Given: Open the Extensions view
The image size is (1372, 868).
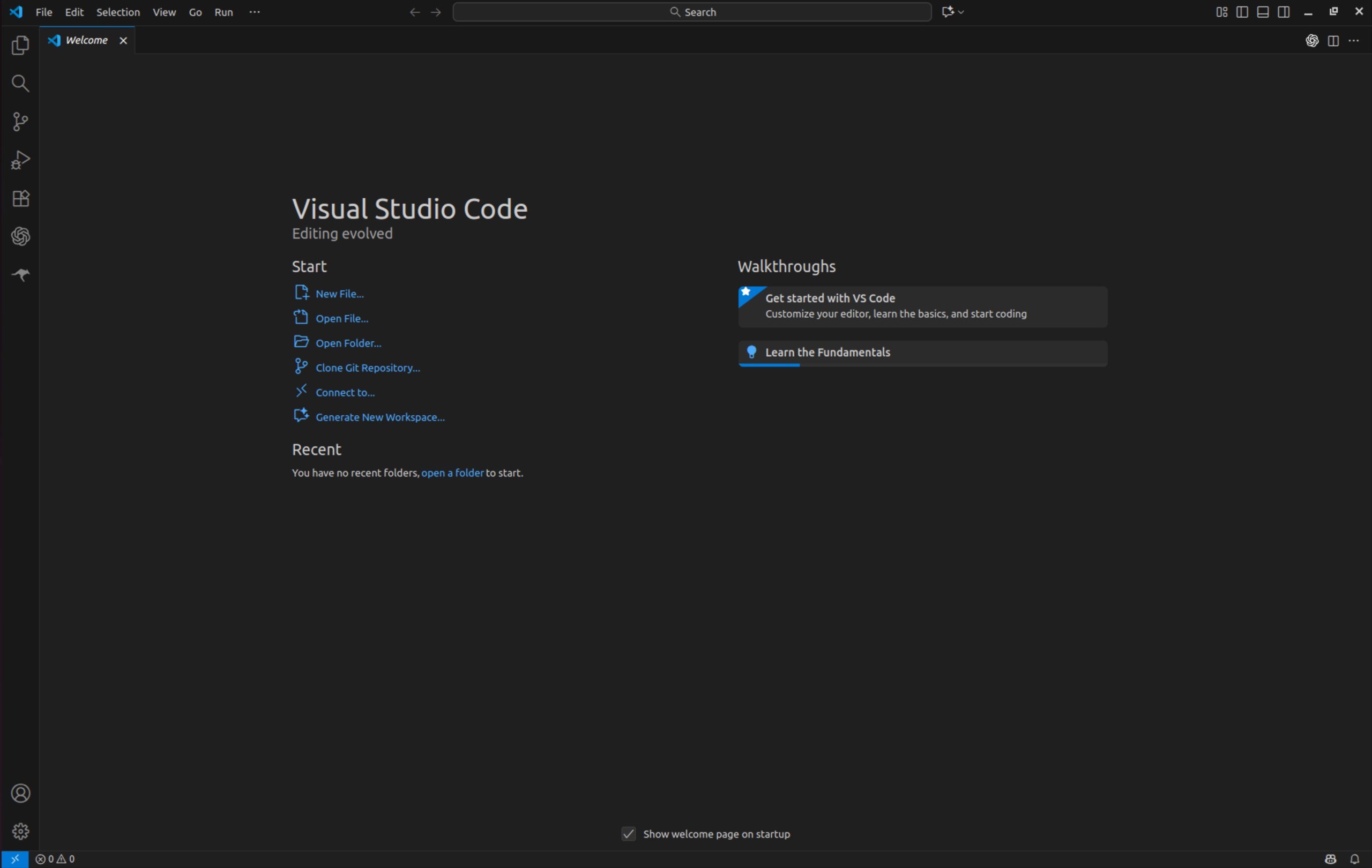Looking at the screenshot, I should point(20,198).
